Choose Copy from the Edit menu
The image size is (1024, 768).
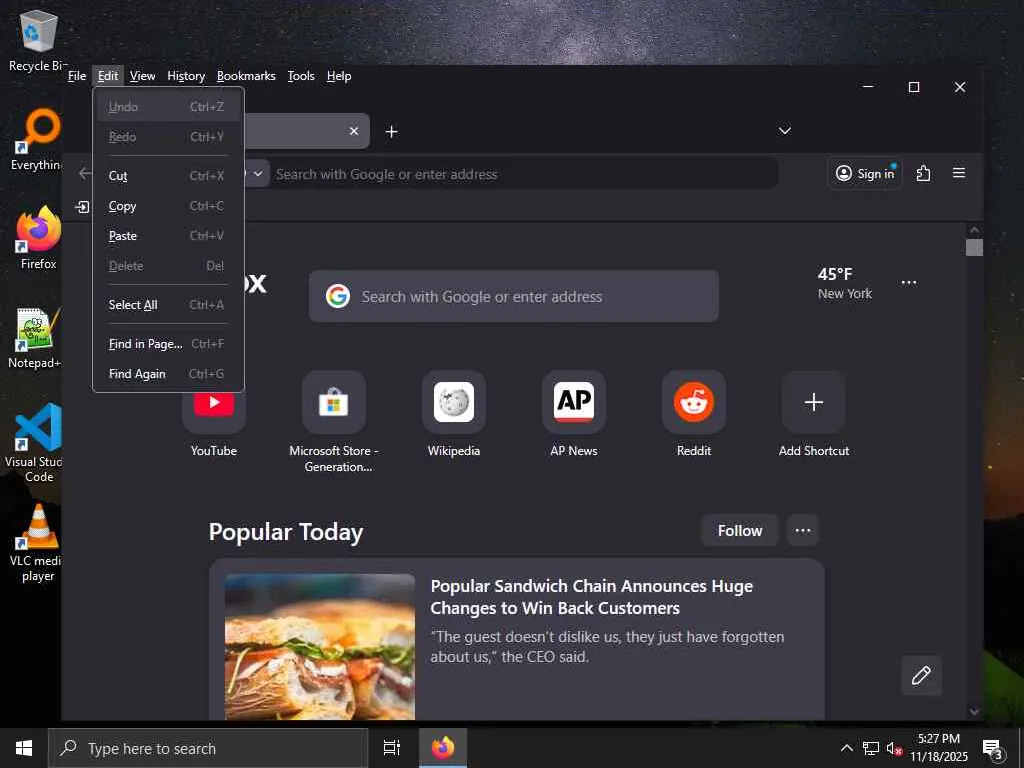coord(168,206)
